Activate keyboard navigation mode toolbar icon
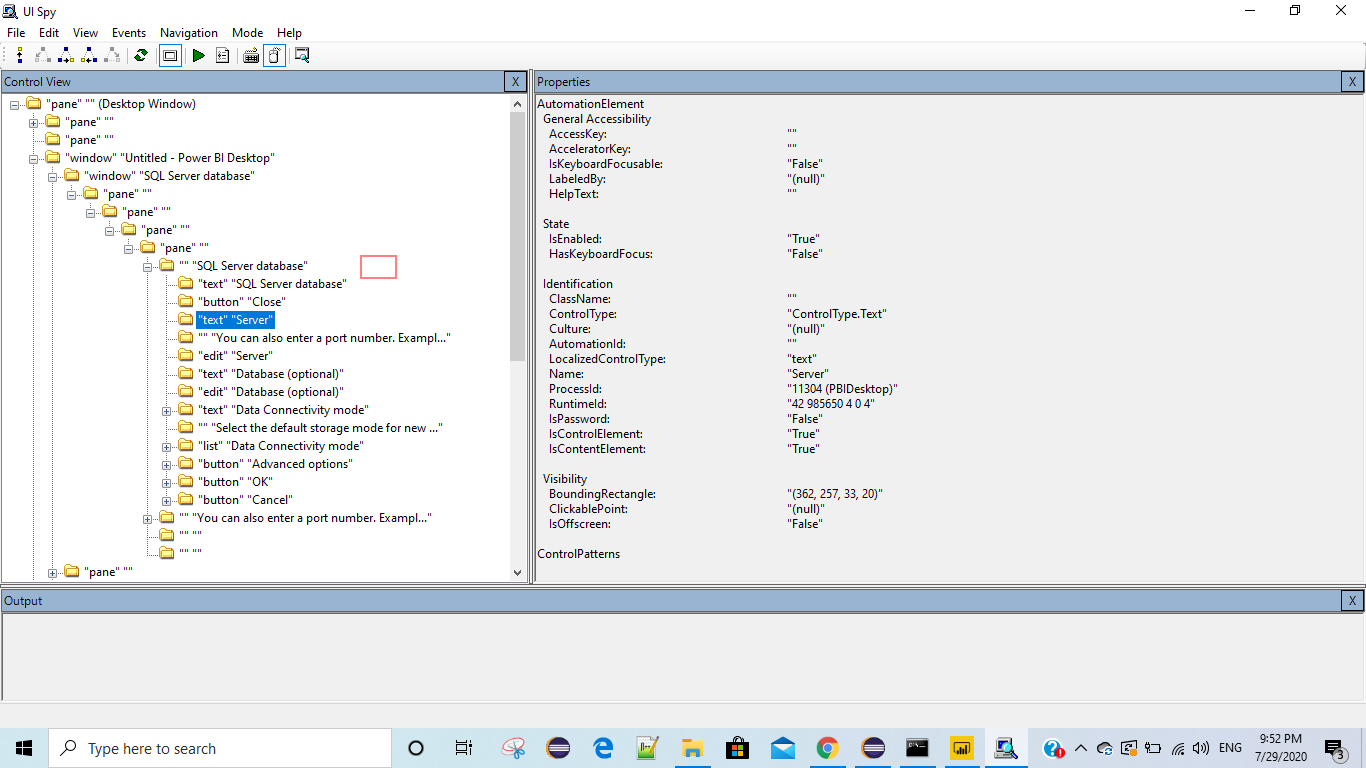The height and width of the screenshot is (768, 1366). click(x=249, y=56)
